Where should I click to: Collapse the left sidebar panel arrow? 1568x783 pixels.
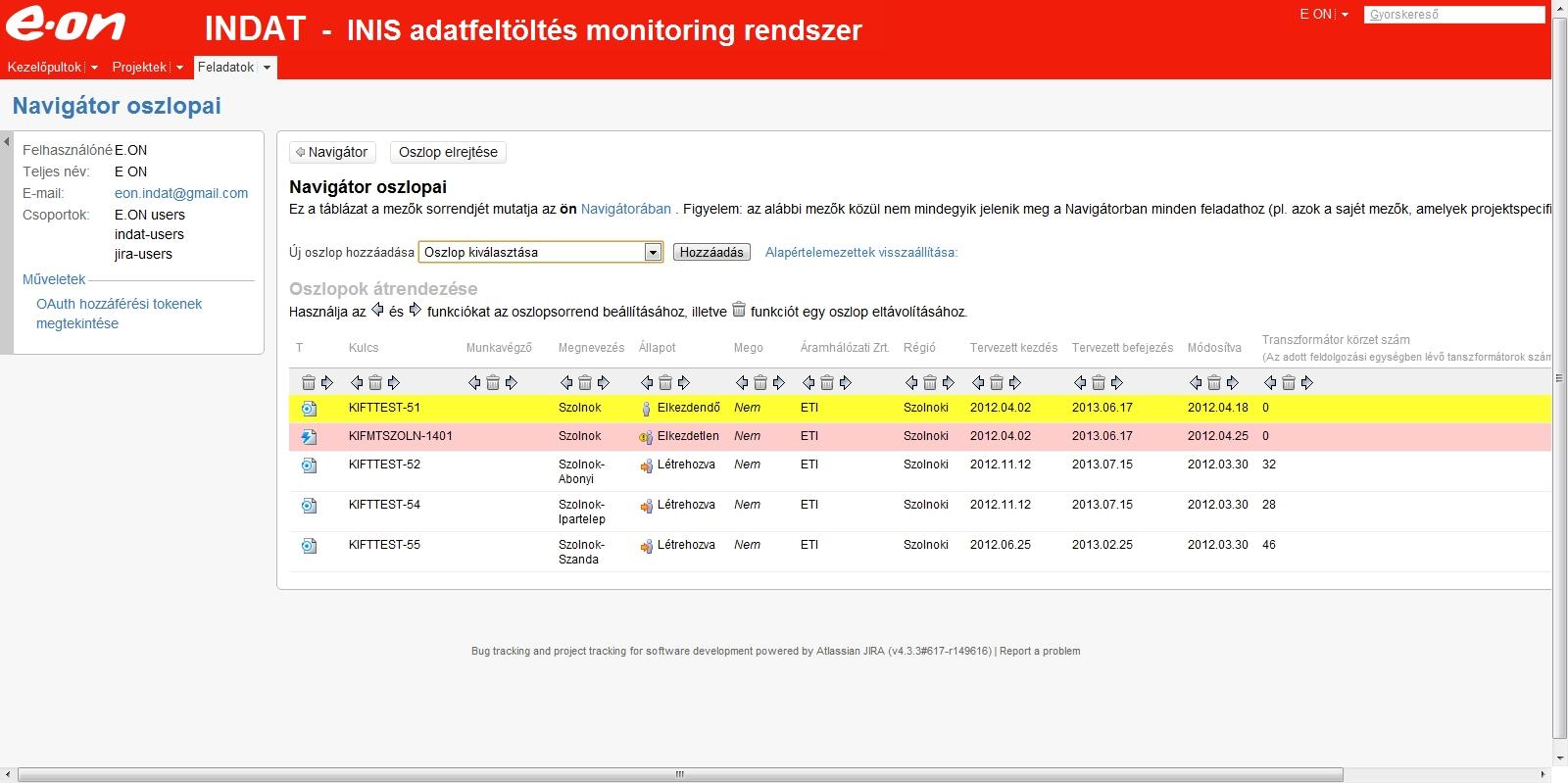pos(6,142)
